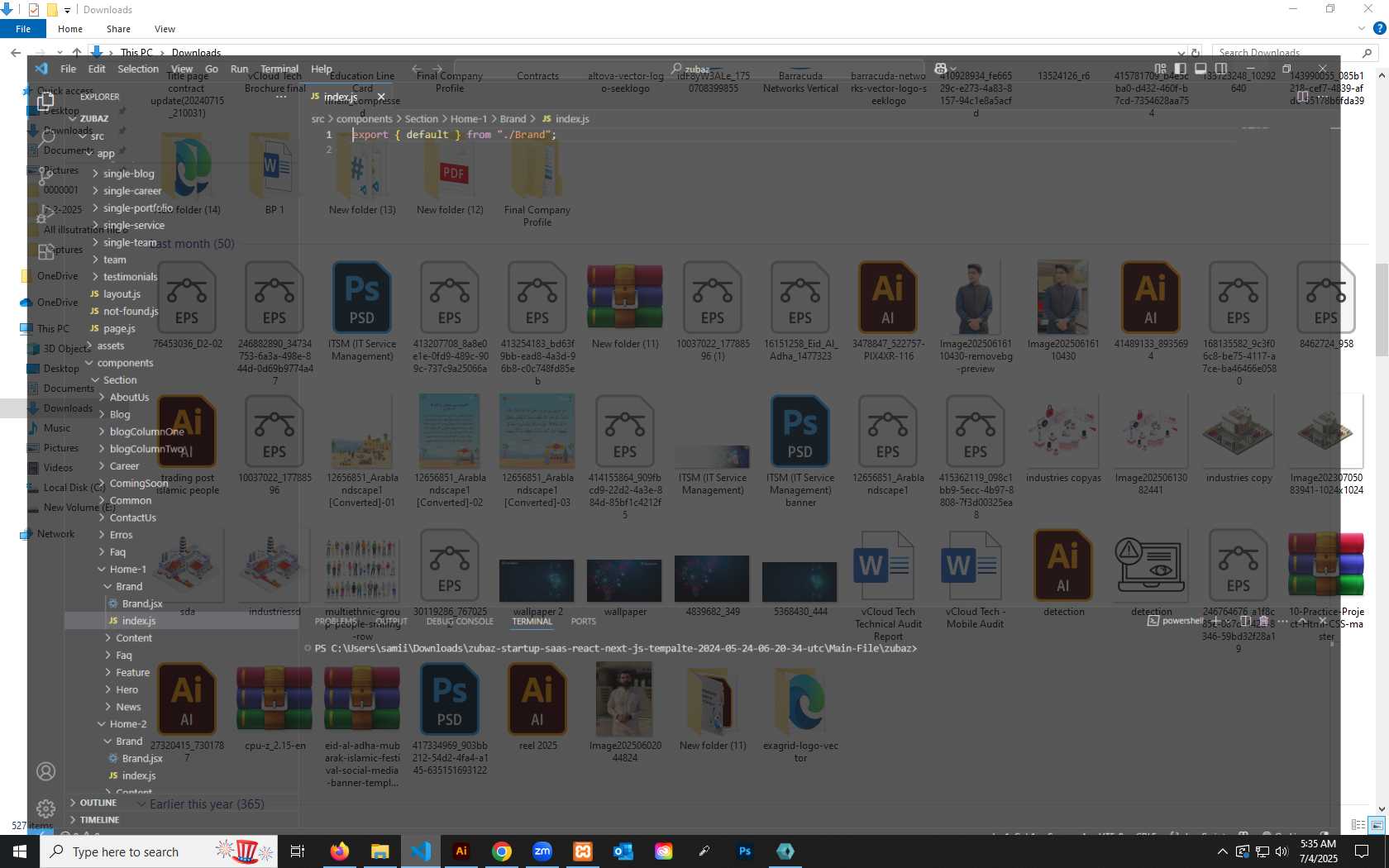Viewport: 1389px width, 868px height.
Task: Click the split editor right icon
Action: click(x=1303, y=97)
